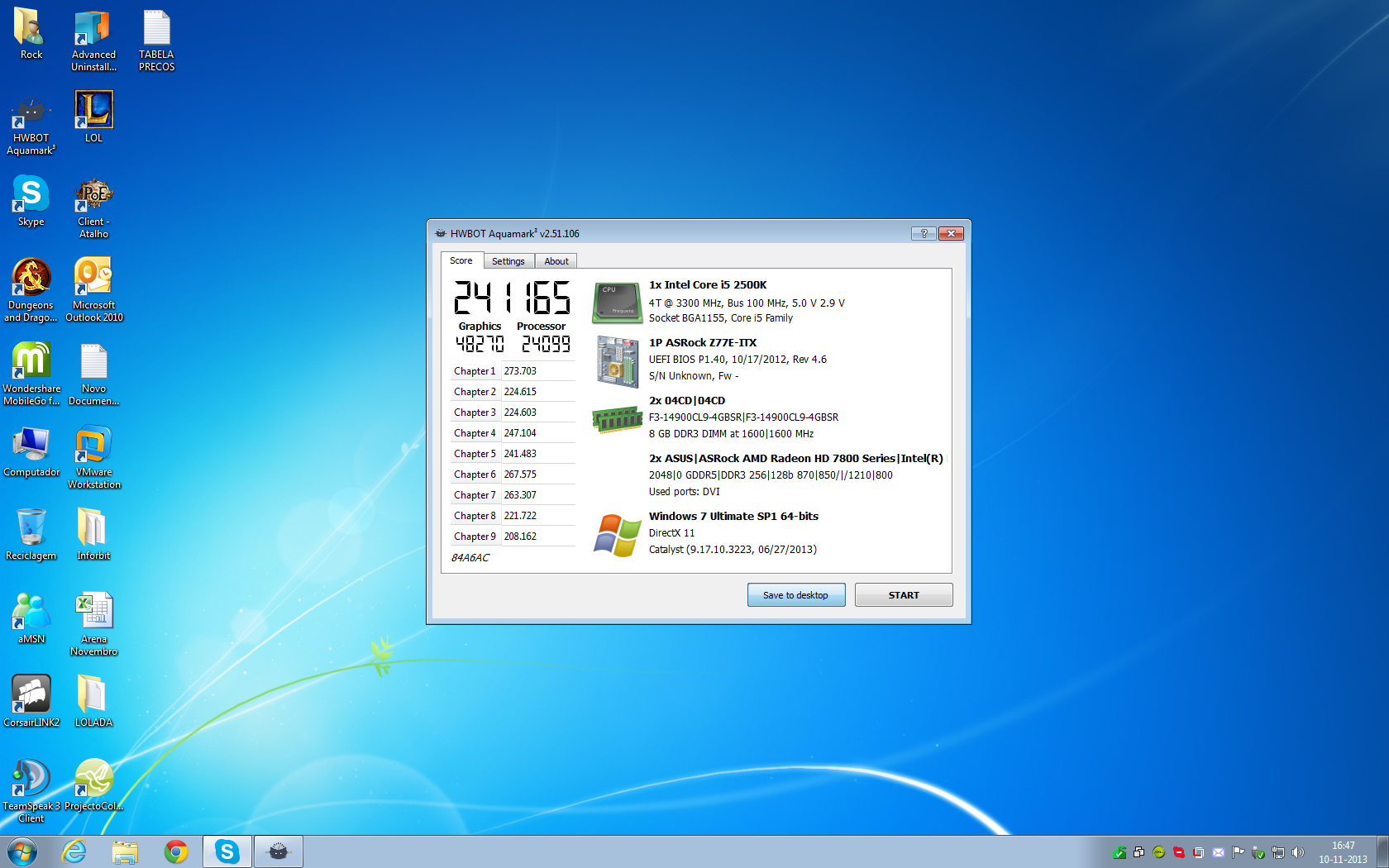The height and width of the screenshot is (868, 1389).
Task: Open ProjectoCol desktop shortcut
Action: 93,785
